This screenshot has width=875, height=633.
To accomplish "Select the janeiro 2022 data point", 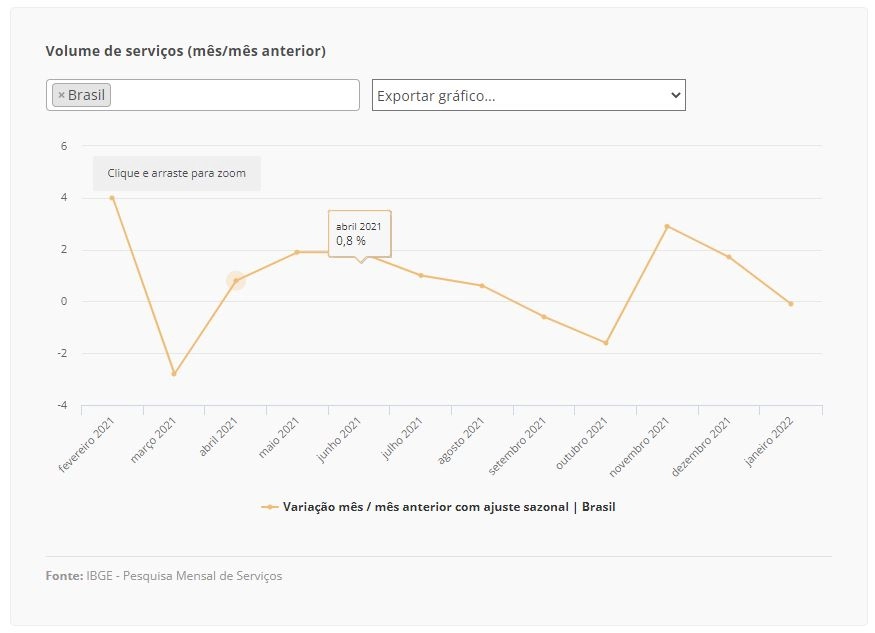I will coord(791,304).
